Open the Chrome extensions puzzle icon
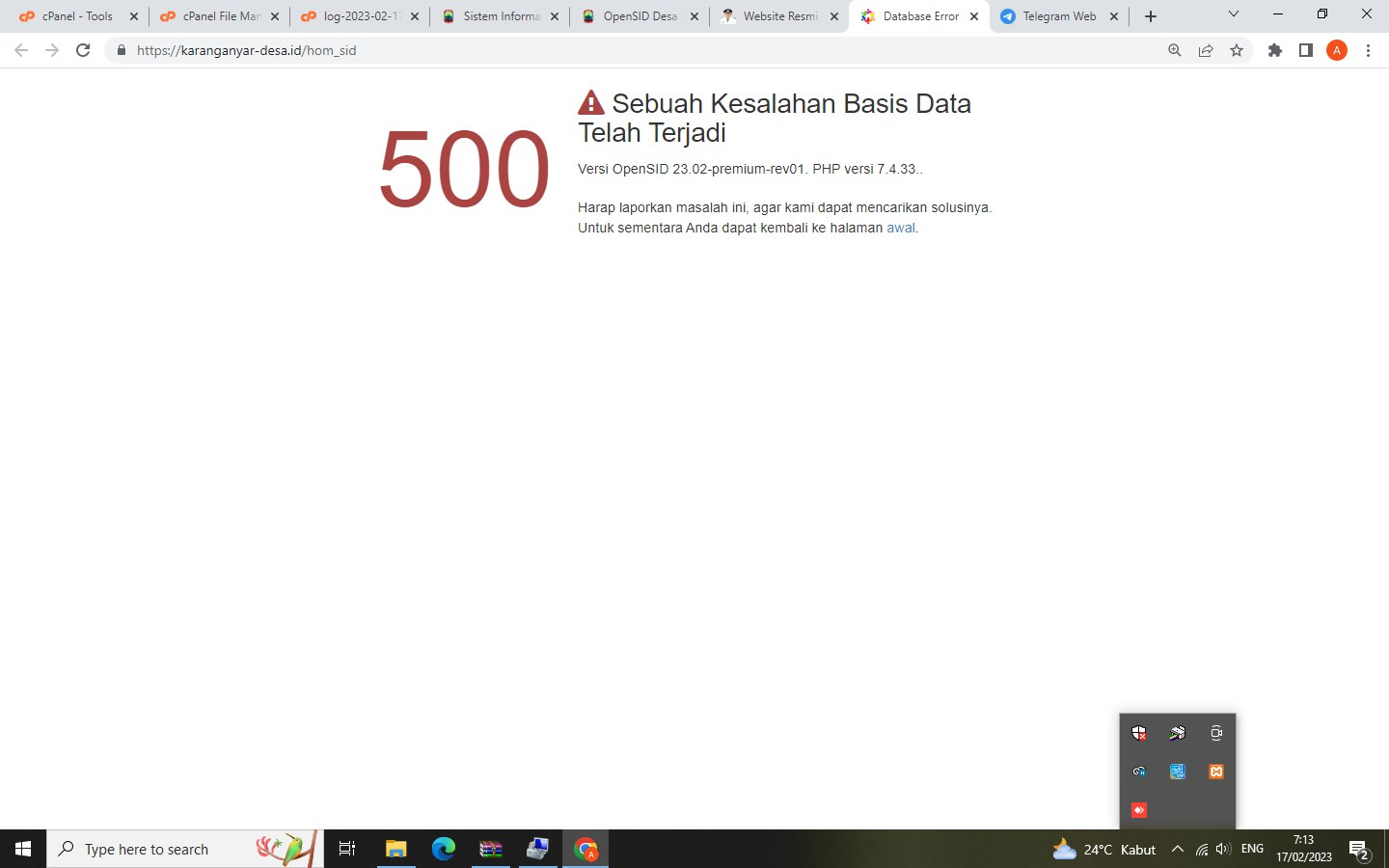 [x=1274, y=49]
